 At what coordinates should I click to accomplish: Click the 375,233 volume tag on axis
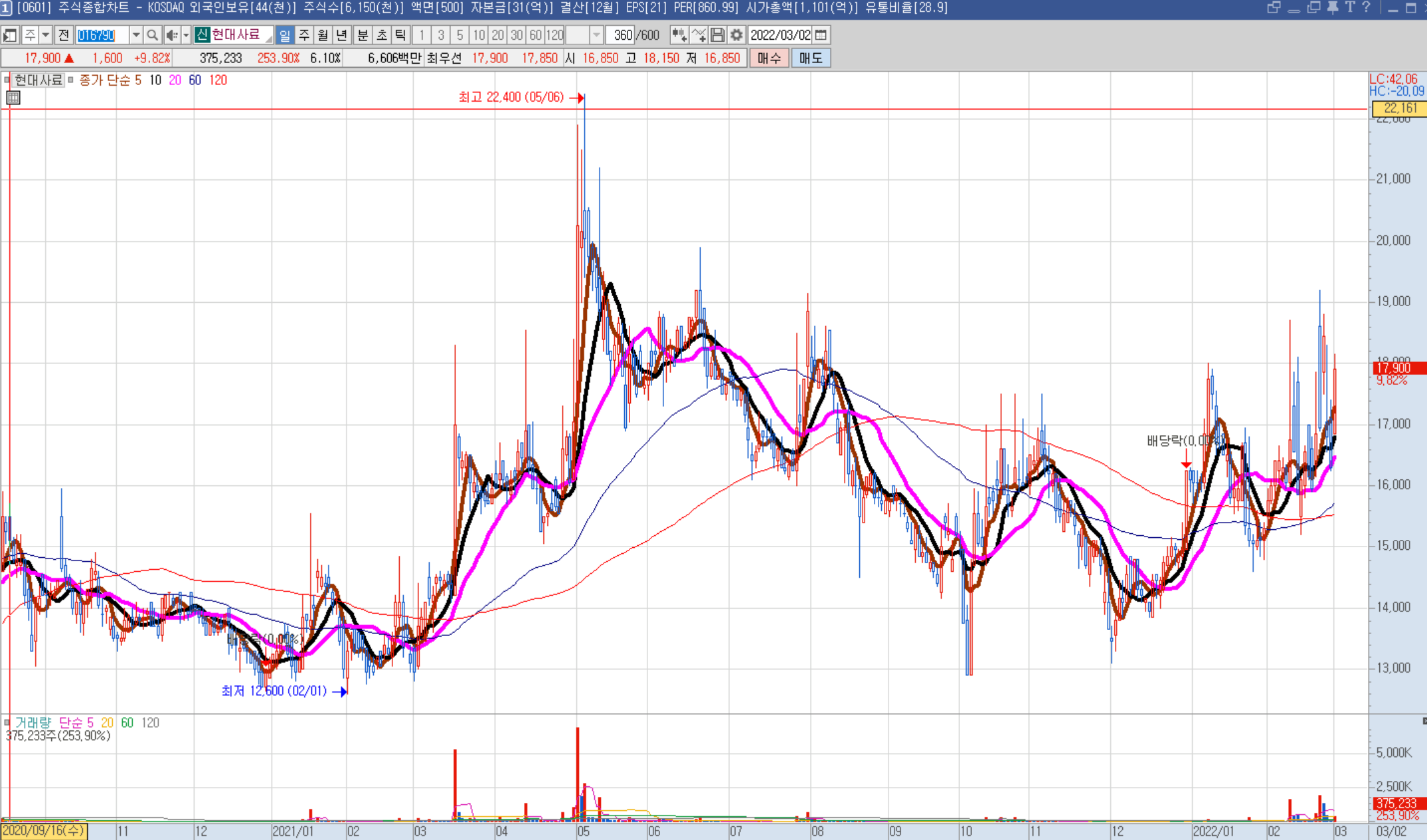click(x=1400, y=803)
